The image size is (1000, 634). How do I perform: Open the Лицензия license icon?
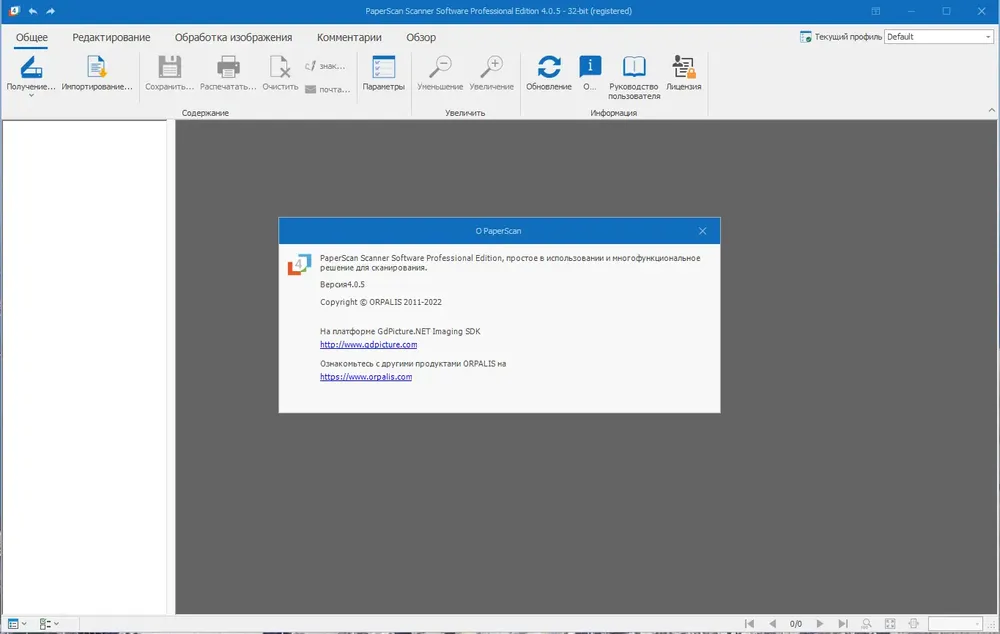pos(684,67)
